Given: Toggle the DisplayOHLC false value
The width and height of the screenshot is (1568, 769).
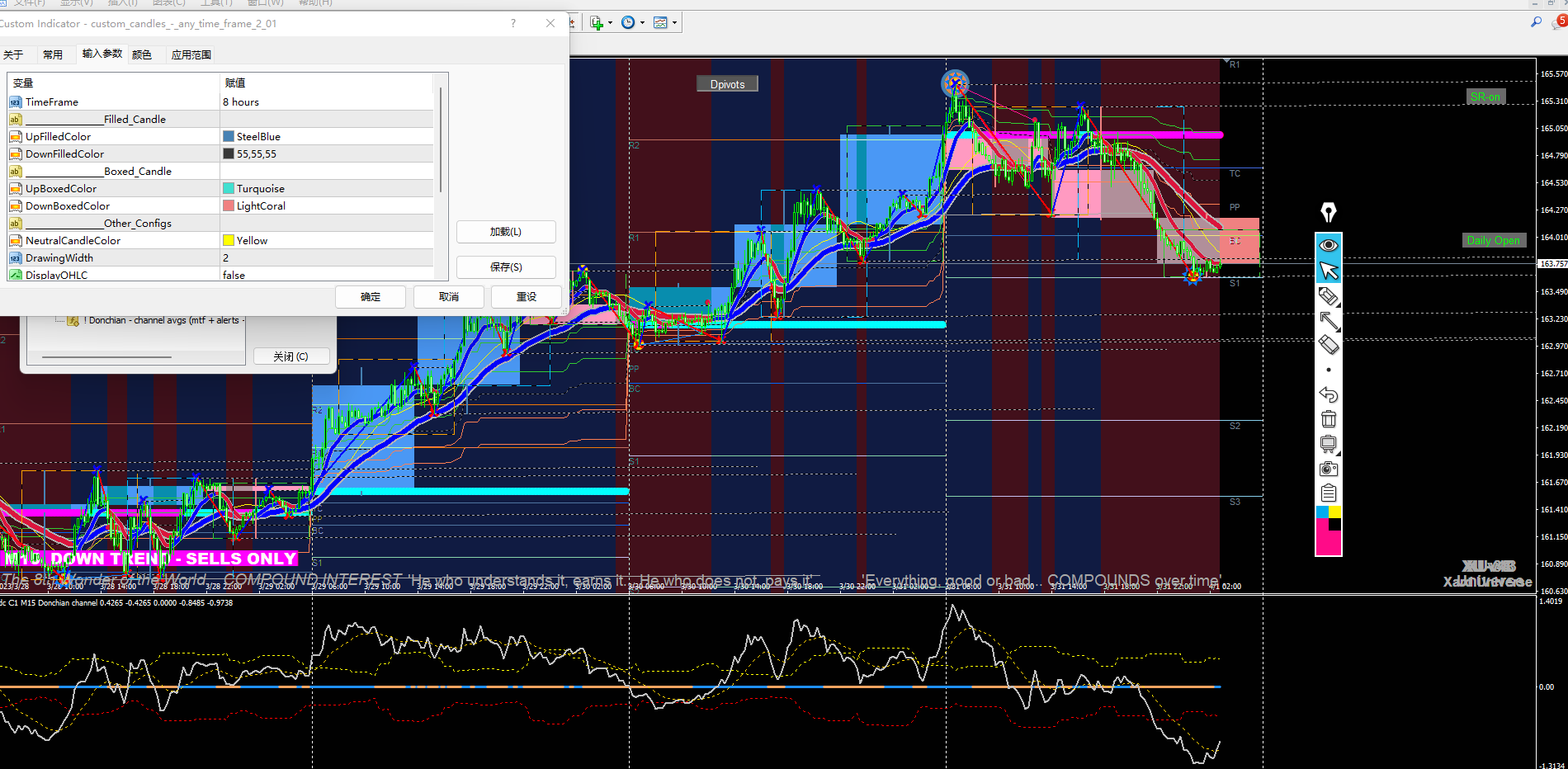Looking at the screenshot, I should tap(327, 275).
